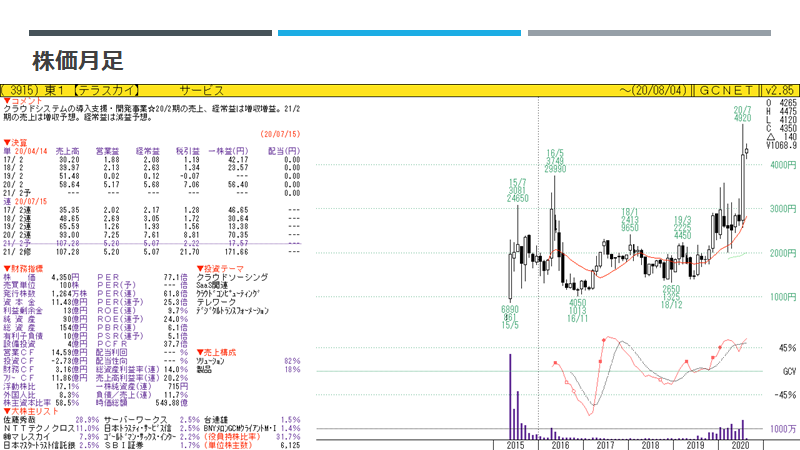Viewport: 800px width, 450px height.
Task: Select the 連 20/07/15 row label
Action: click(26, 202)
